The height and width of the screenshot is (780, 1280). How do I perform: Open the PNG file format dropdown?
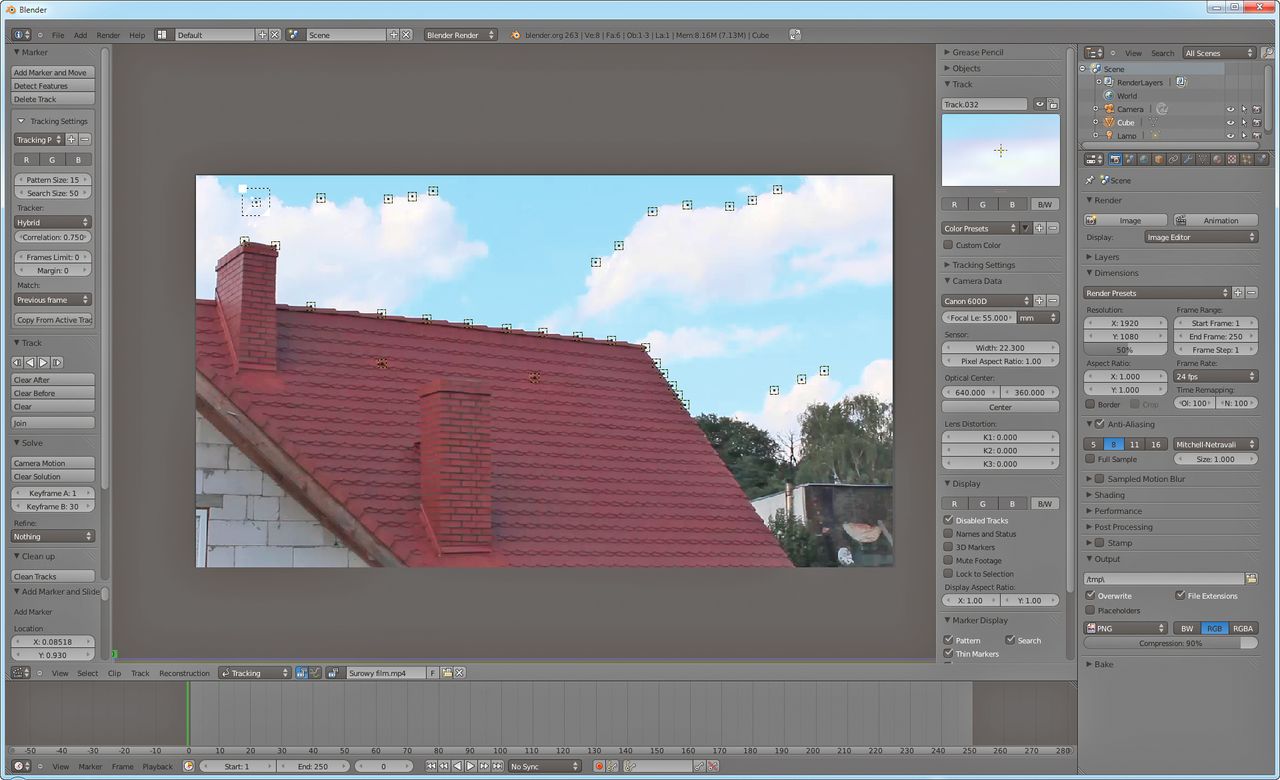click(x=1126, y=628)
